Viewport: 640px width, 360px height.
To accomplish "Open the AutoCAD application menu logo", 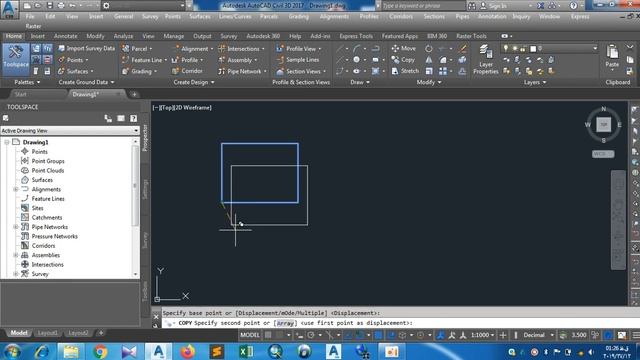I will point(9,9).
